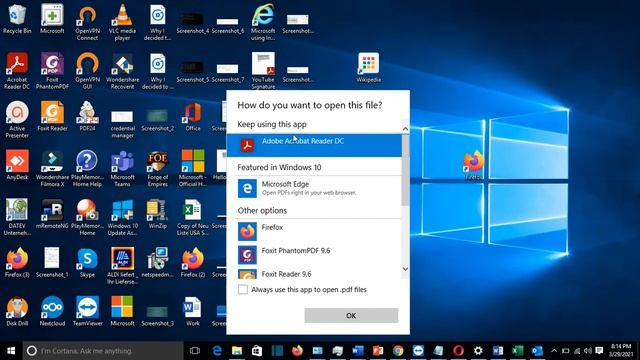Select the Foxit PhantomPDF desktop shortcut
640x360 pixels.
point(52,71)
